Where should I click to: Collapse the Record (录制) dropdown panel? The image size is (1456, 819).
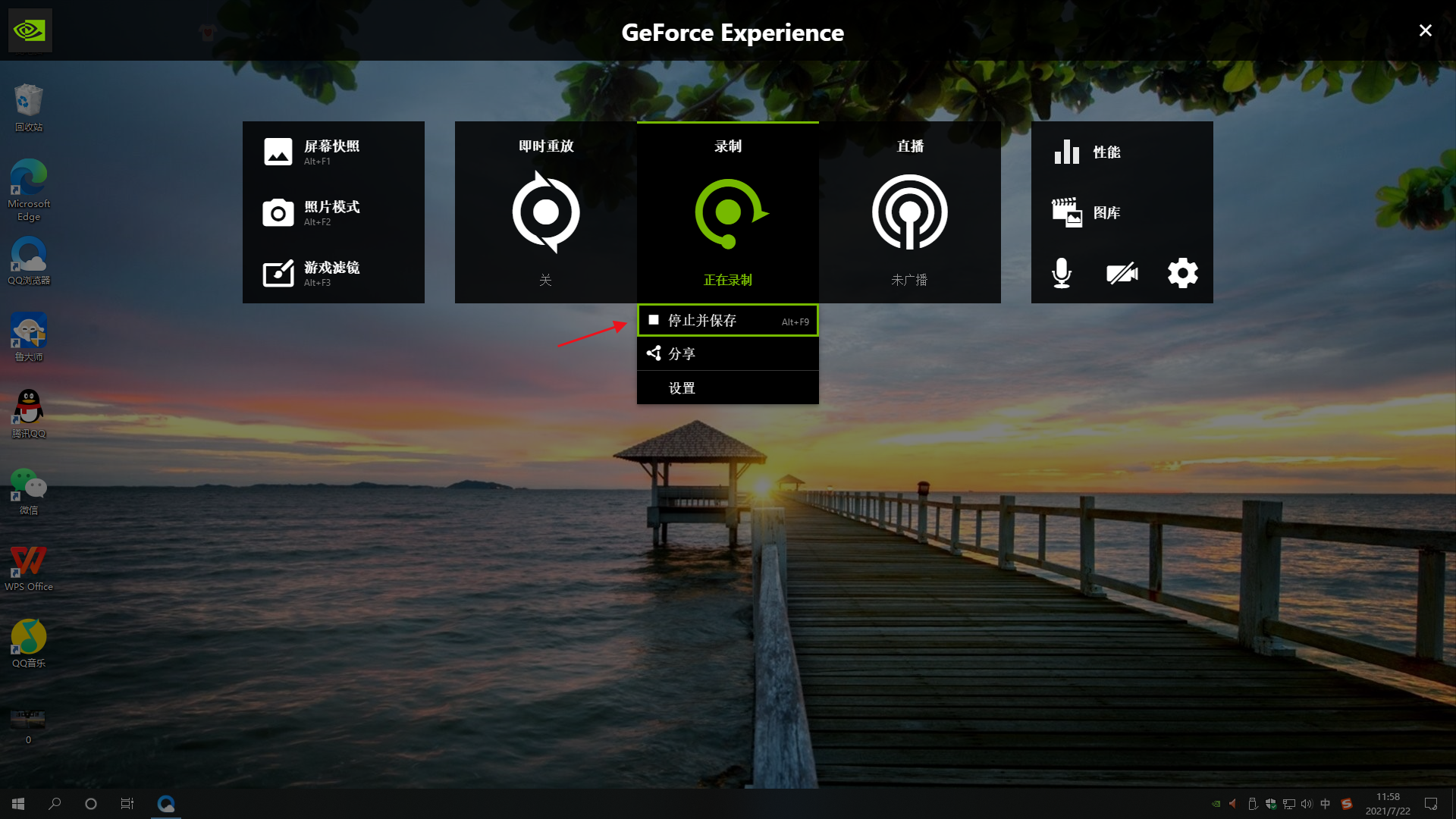pos(728,146)
